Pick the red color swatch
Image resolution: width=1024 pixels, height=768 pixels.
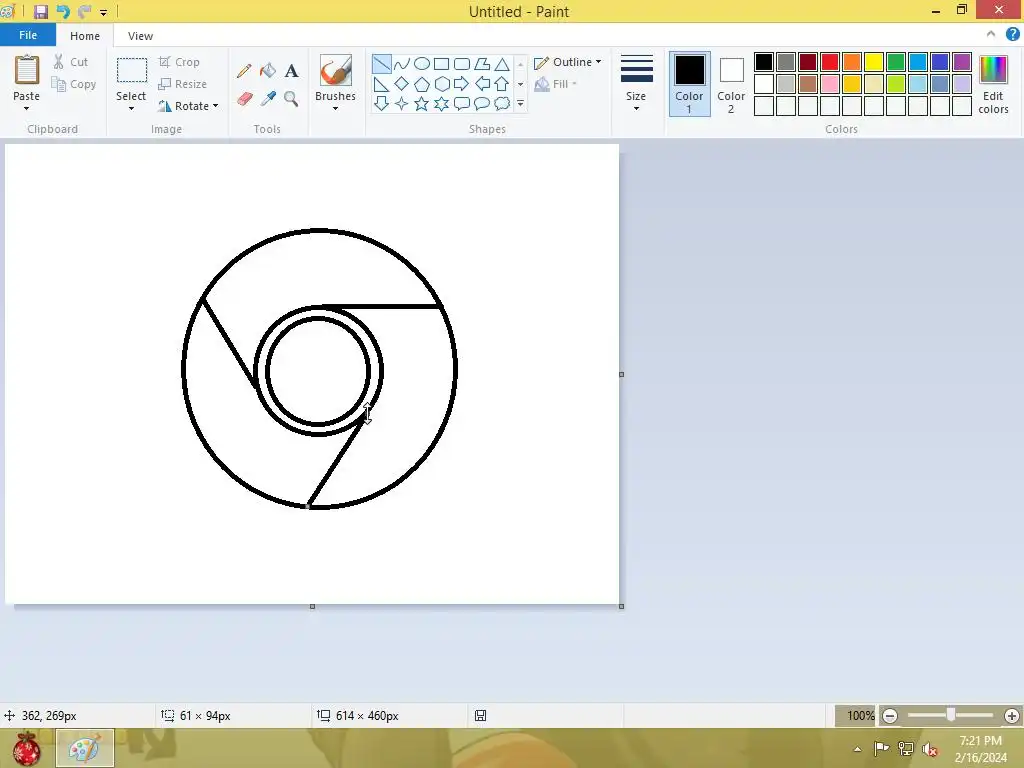point(830,62)
